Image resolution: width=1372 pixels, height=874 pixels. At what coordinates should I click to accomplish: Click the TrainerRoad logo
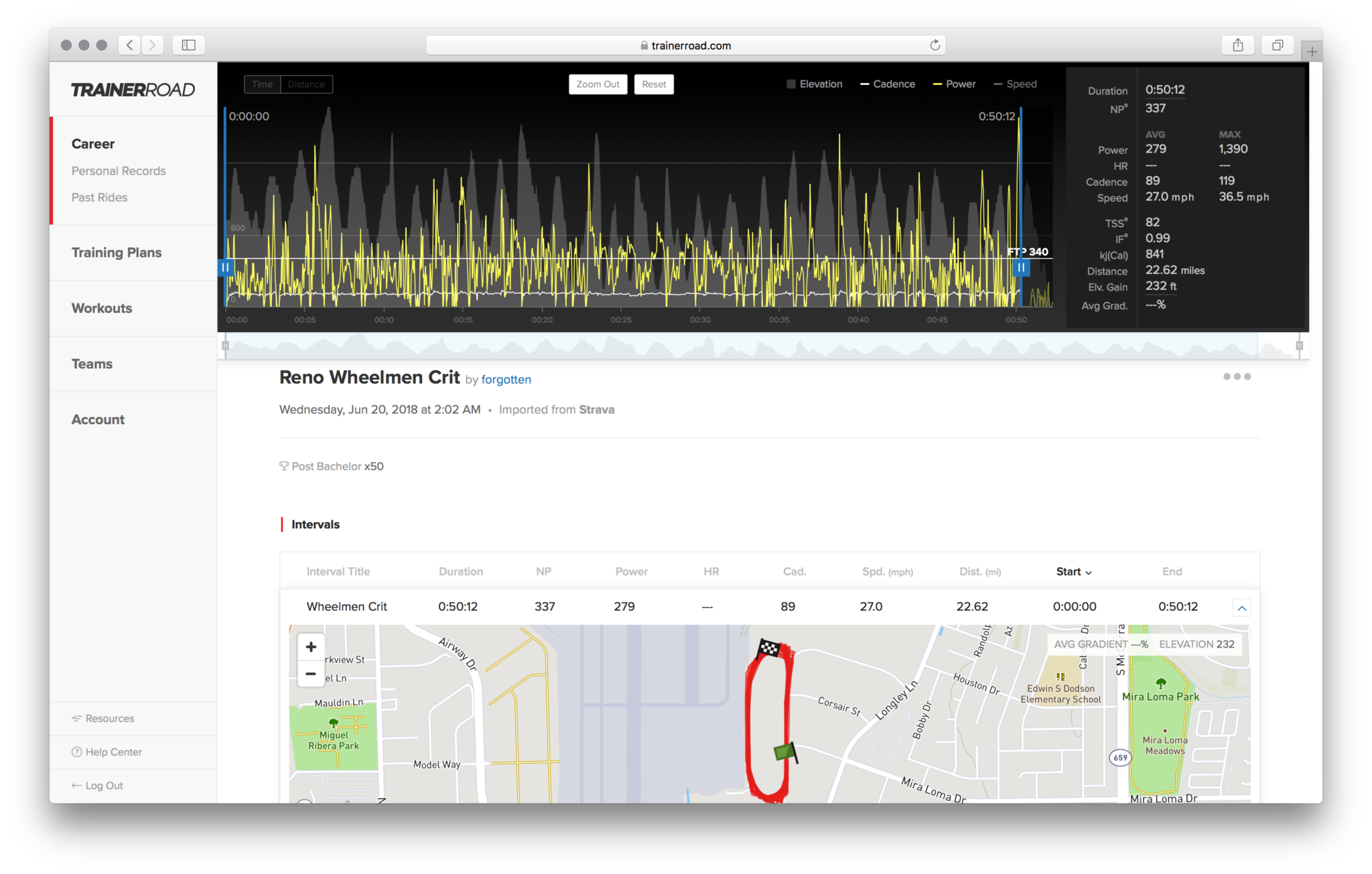pyautogui.click(x=133, y=90)
